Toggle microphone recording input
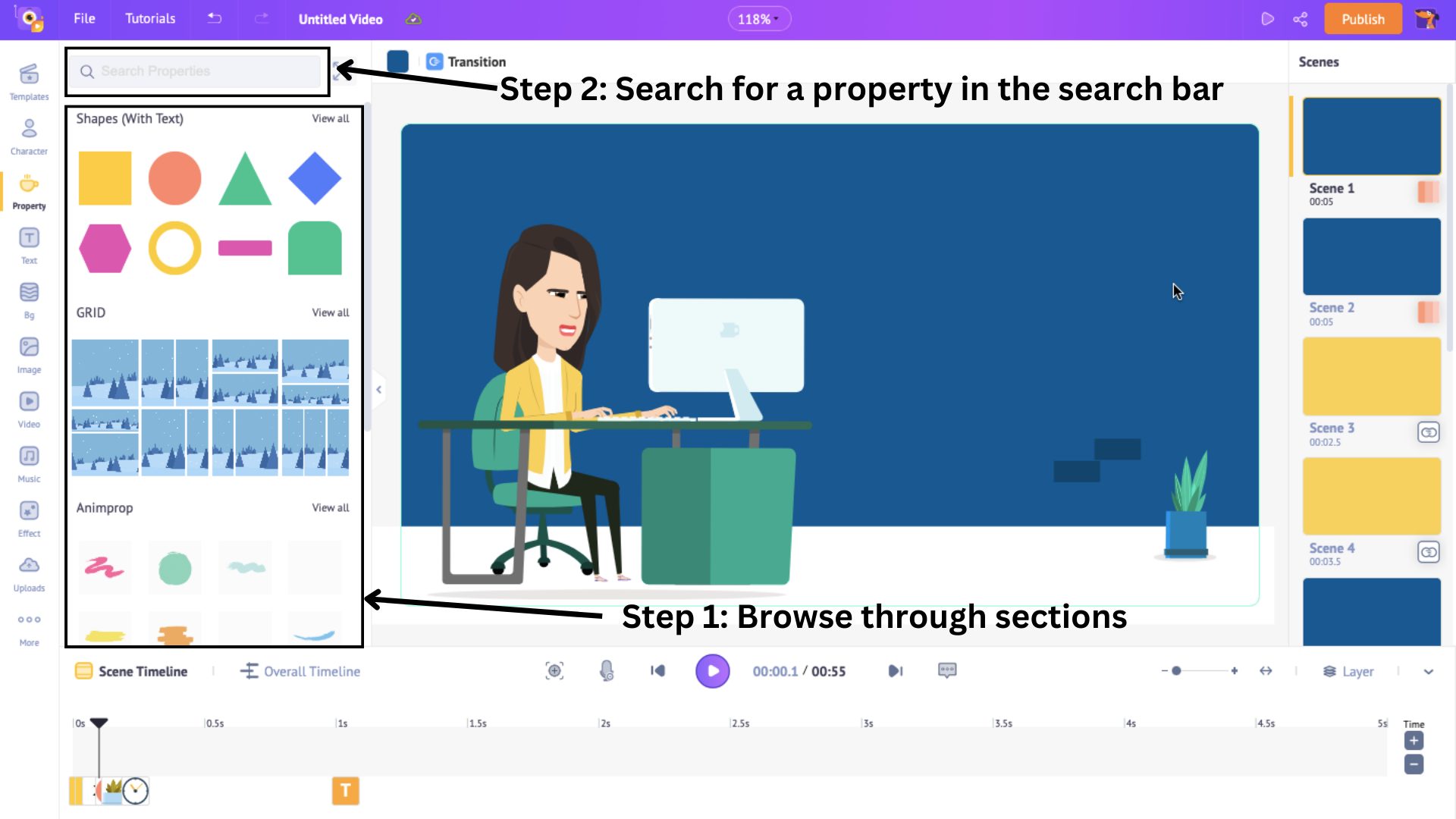The width and height of the screenshot is (1456, 819). 606,670
